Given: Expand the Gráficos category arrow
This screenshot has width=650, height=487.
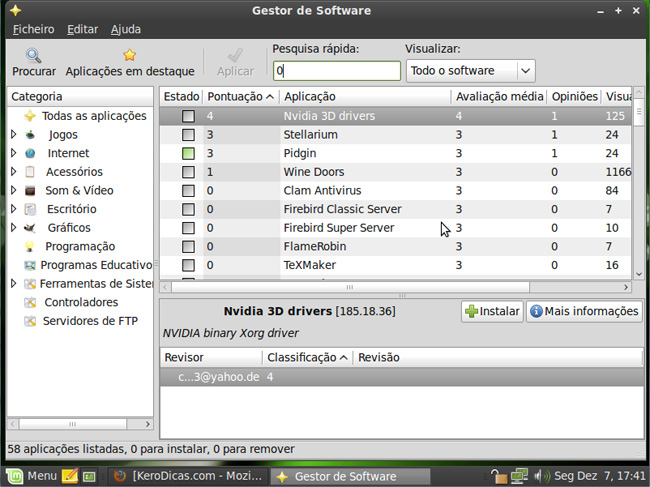Looking at the screenshot, I should (x=13, y=228).
